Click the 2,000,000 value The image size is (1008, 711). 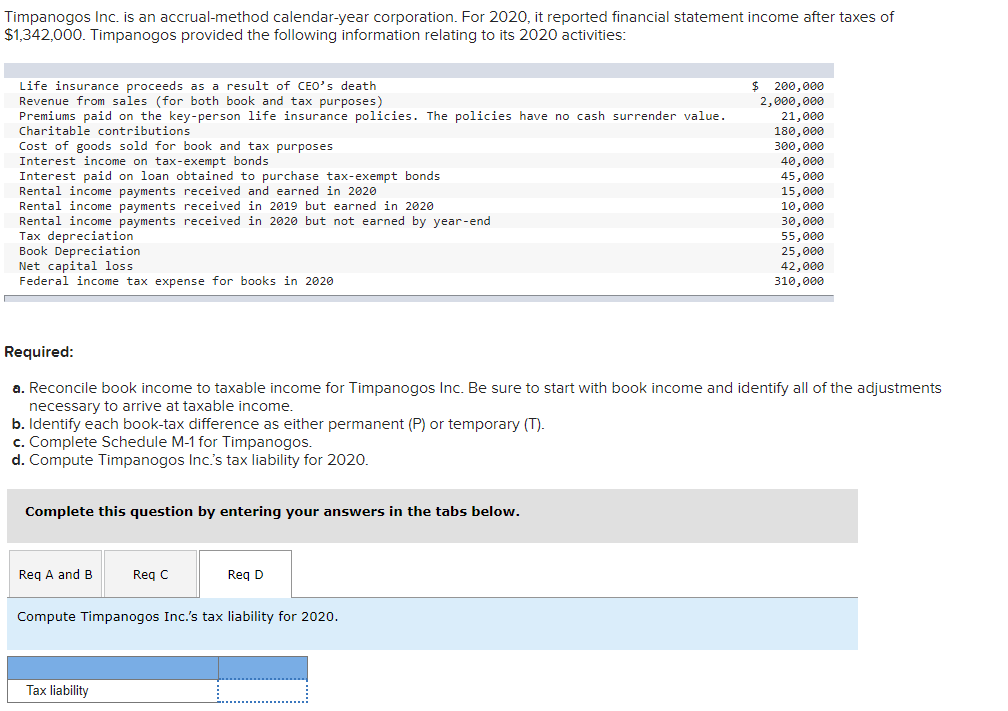(792, 101)
